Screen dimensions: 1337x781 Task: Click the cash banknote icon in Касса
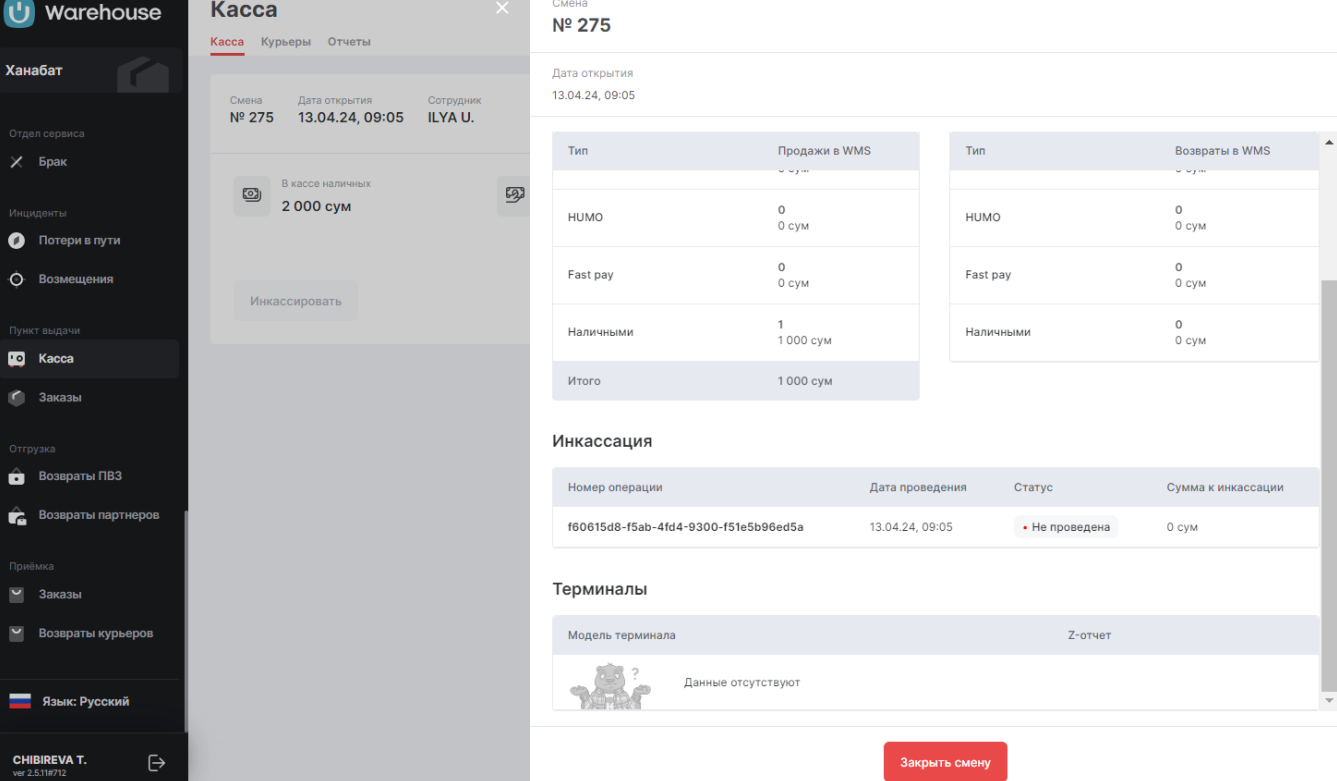pyautogui.click(x=252, y=196)
